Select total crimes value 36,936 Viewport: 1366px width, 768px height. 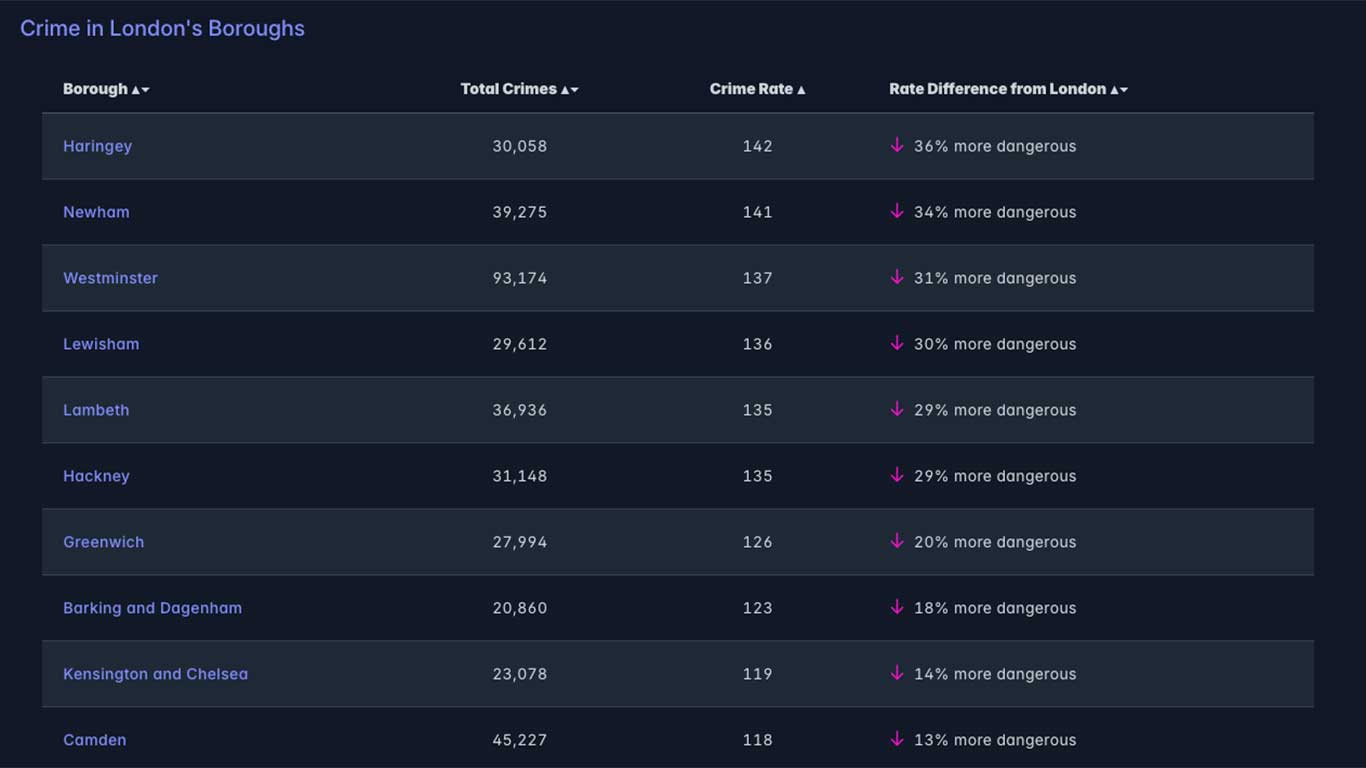[x=519, y=410]
